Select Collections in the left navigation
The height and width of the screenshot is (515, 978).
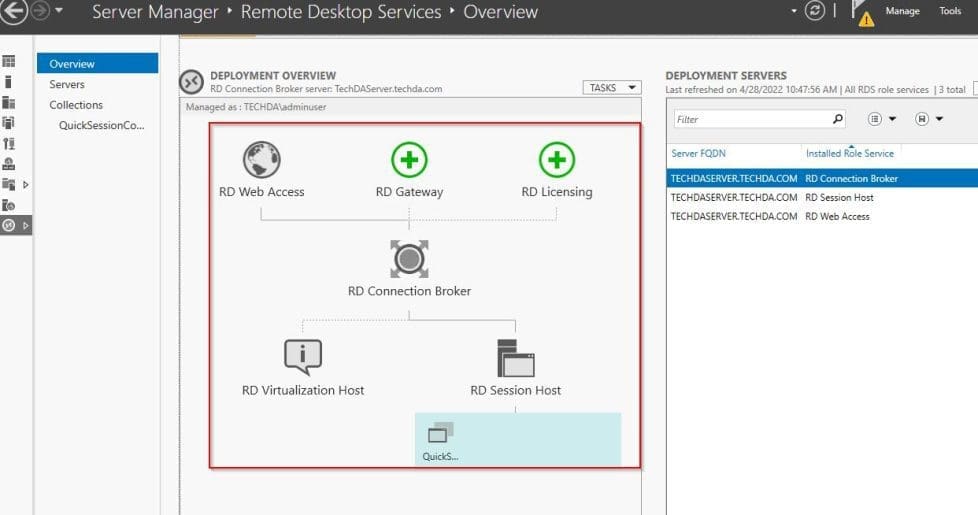[76, 105]
